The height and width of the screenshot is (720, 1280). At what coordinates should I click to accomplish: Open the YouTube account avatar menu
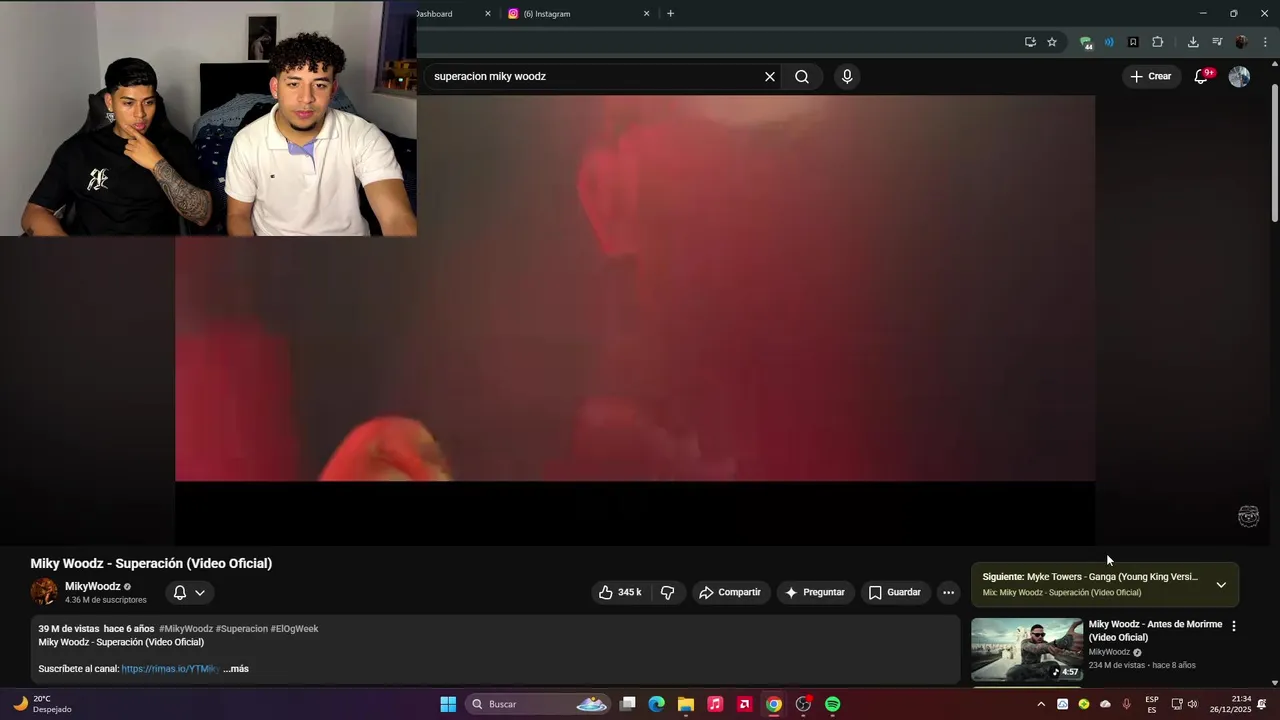pyautogui.click(x=1239, y=76)
